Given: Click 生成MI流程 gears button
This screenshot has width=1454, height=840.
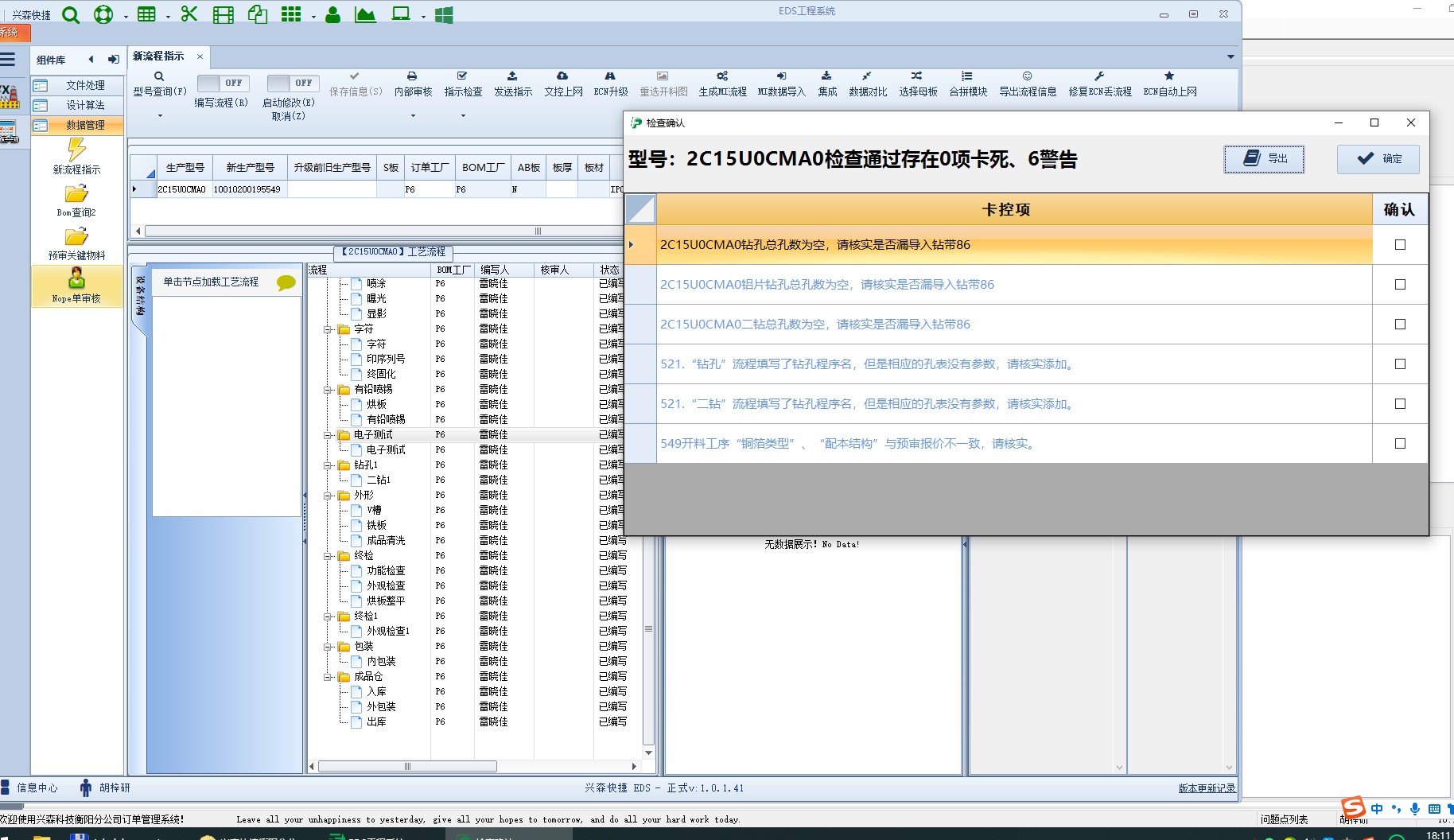Looking at the screenshot, I should coord(722,84).
